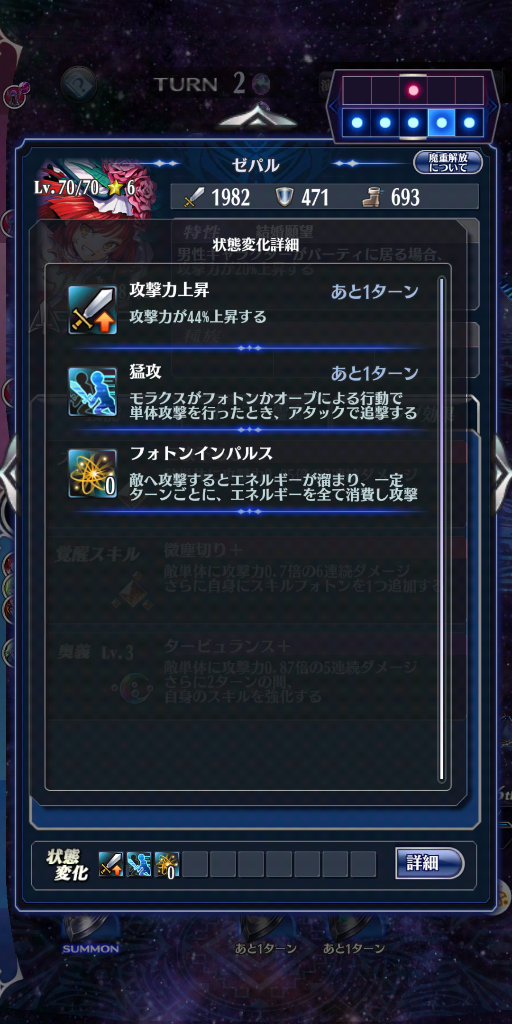The width and height of the screenshot is (512, 1024).
Task: Click the small pursuit icon in 状態変化 bar
Action: [x=138, y=864]
